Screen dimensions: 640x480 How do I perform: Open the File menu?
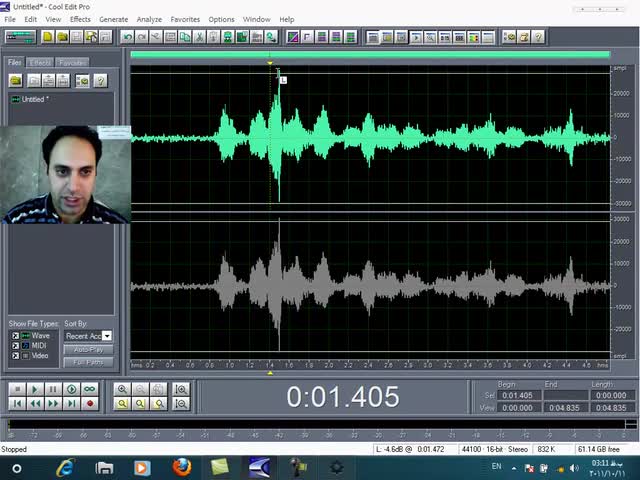pyautogui.click(x=10, y=19)
